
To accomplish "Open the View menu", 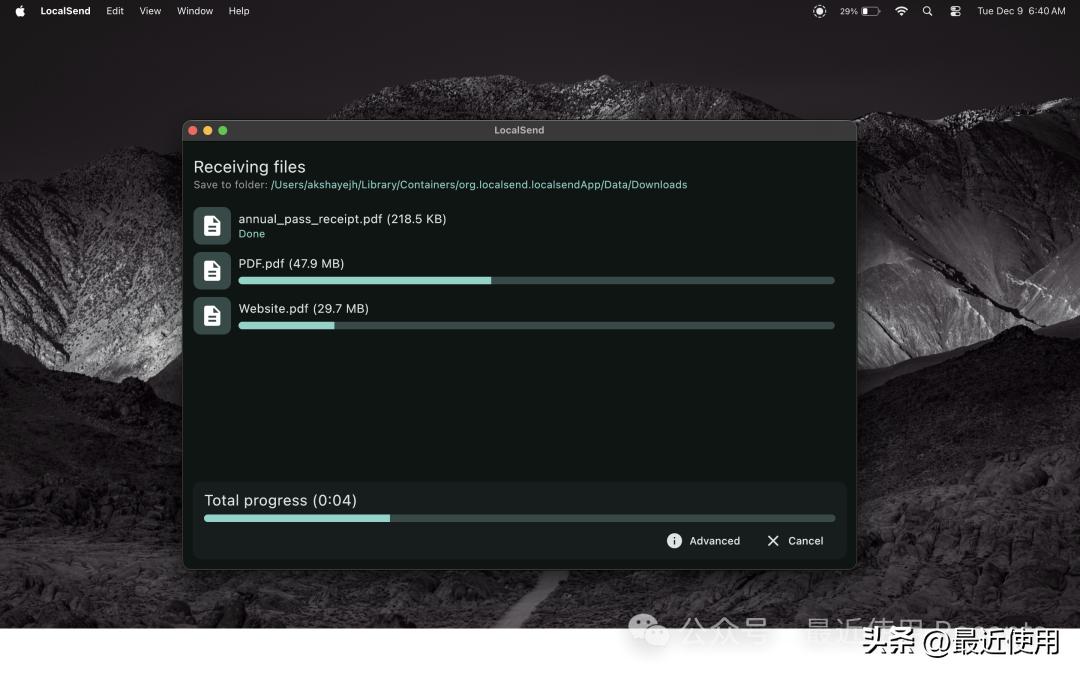I will 150,11.
